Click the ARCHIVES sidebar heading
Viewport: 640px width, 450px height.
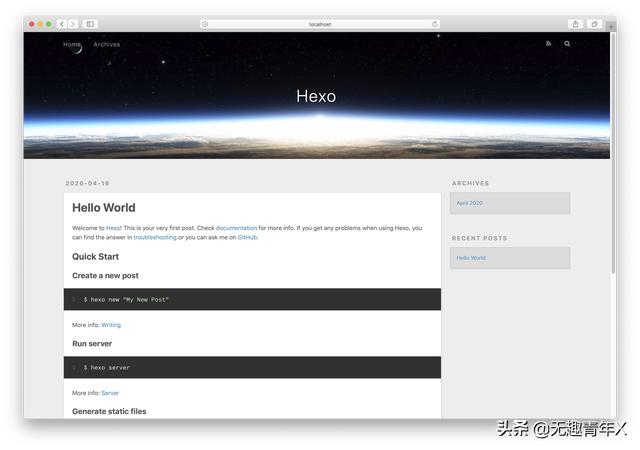[x=470, y=183]
